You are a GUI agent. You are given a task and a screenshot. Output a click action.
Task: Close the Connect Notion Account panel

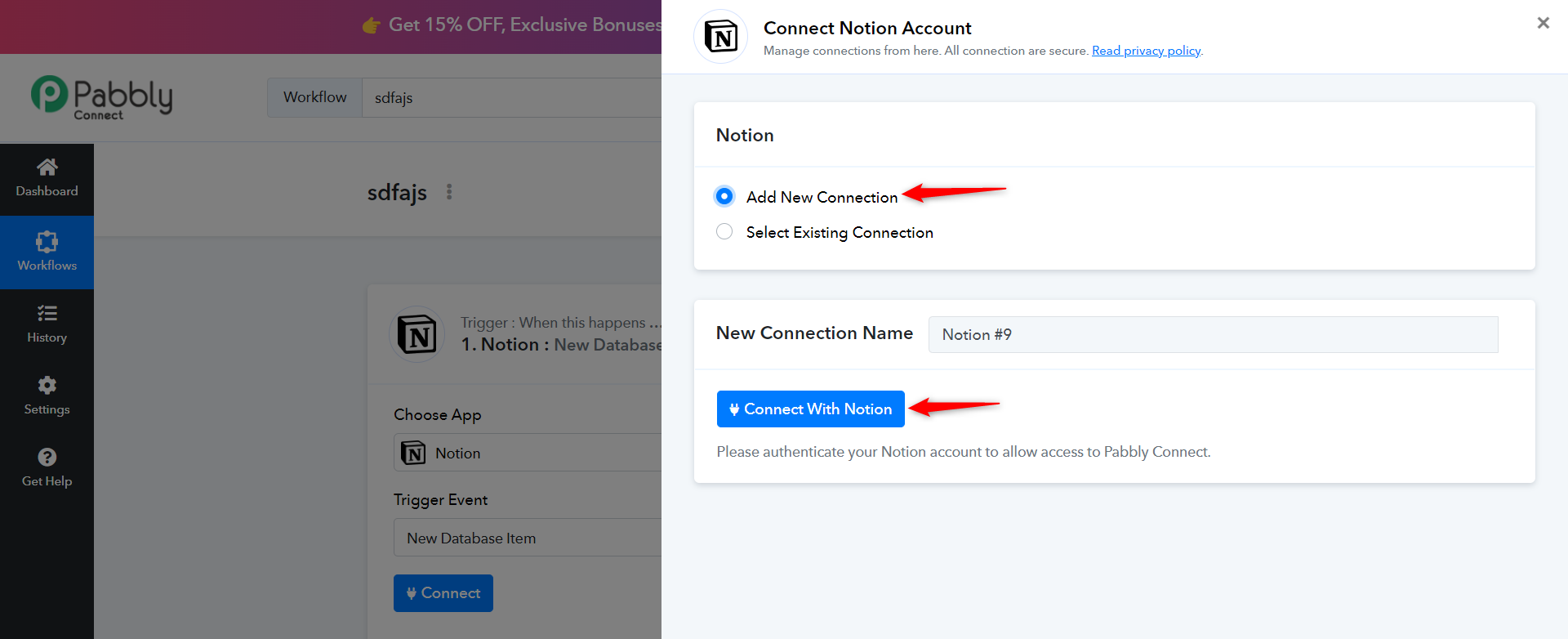[1543, 23]
